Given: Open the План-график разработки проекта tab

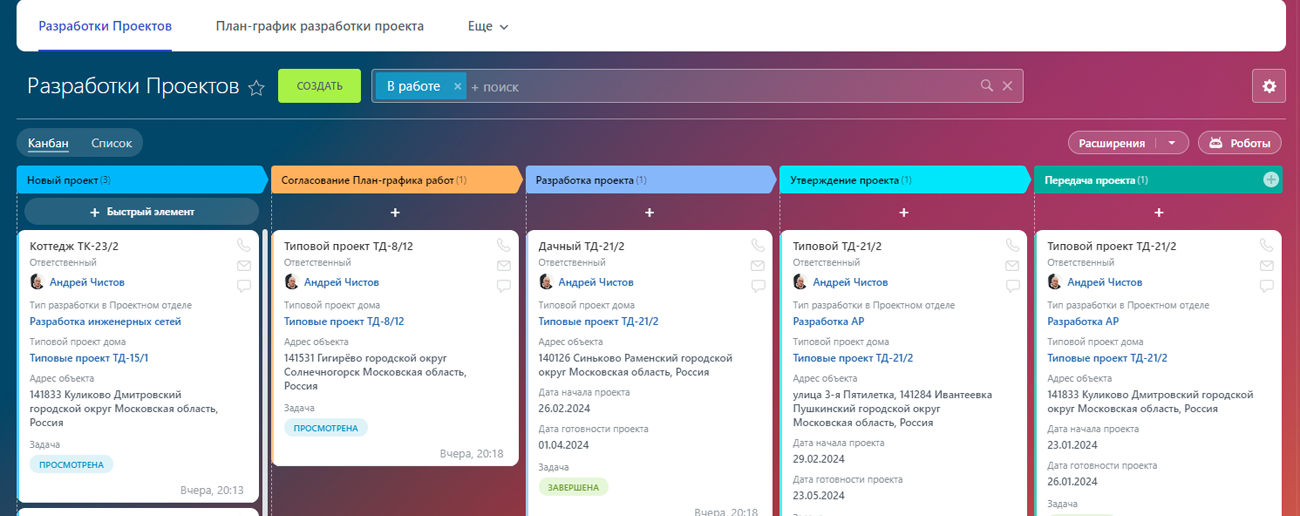Looking at the screenshot, I should click(x=319, y=26).
